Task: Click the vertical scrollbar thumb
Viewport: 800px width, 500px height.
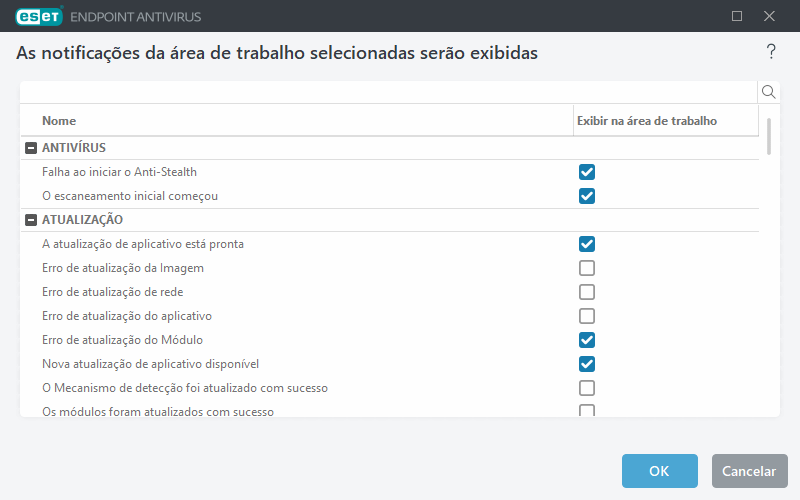Action: click(x=768, y=136)
